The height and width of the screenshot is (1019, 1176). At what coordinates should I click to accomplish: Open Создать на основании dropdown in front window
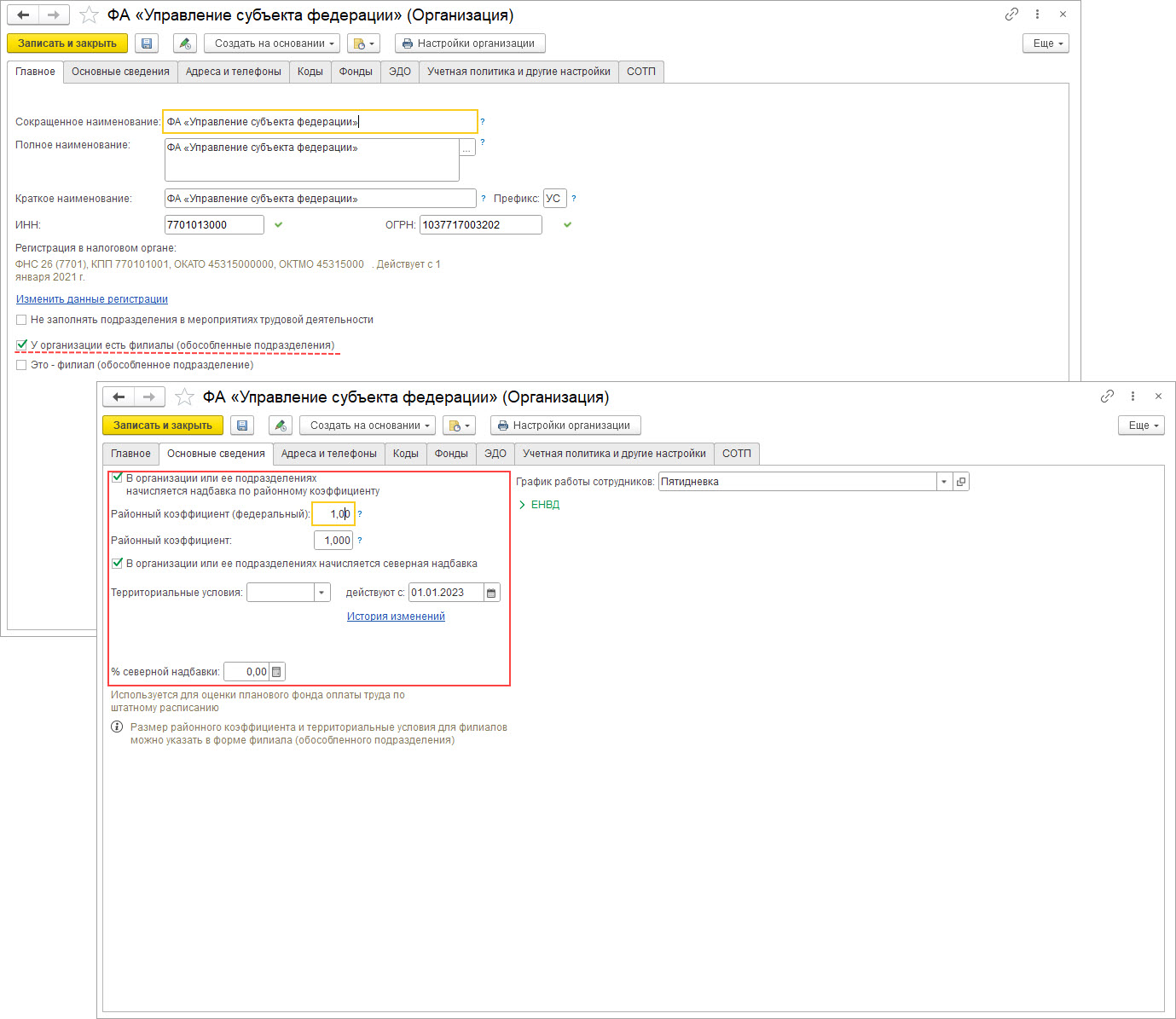pyautogui.click(x=368, y=426)
